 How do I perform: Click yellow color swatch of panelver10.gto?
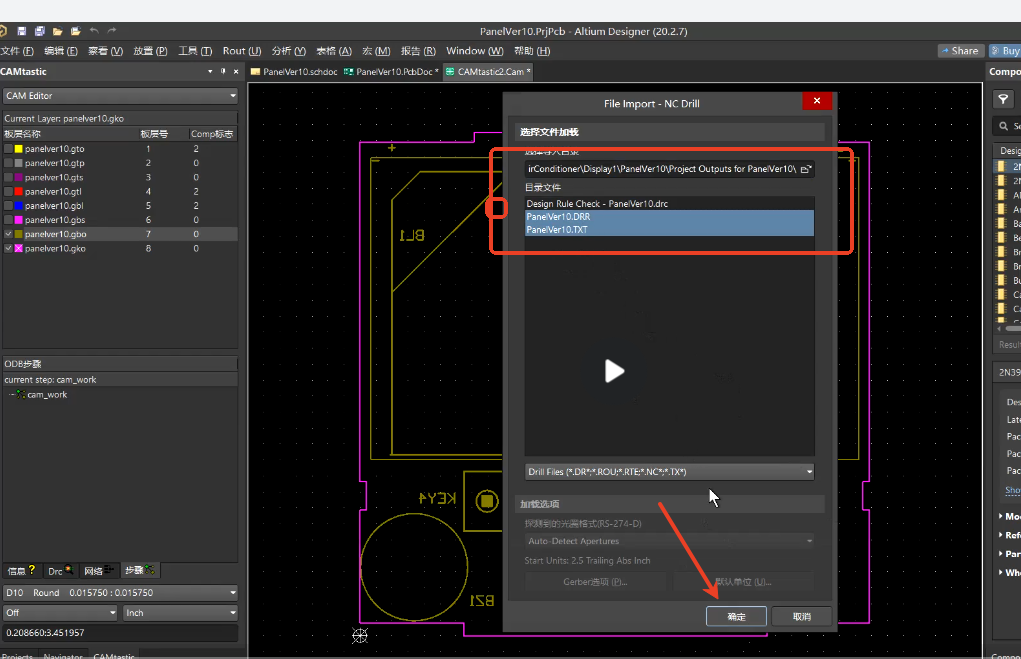click(x=19, y=148)
